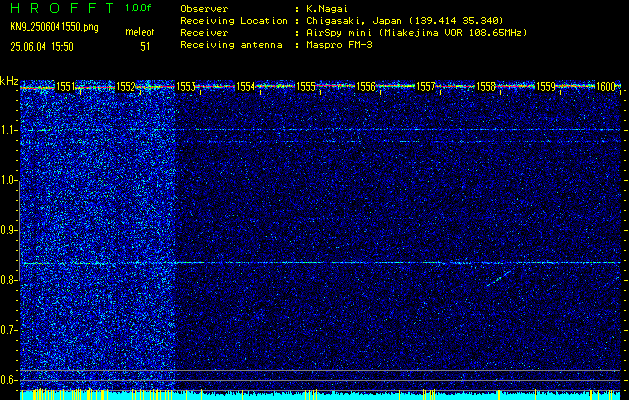Click the 1600 time marker

(x=606, y=86)
